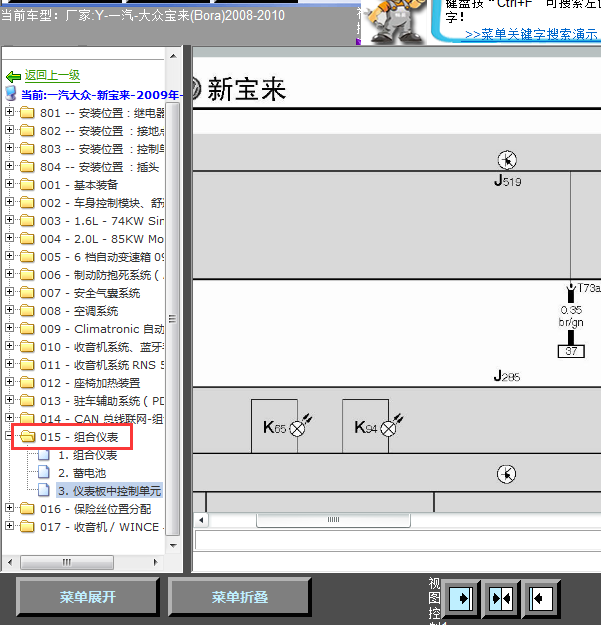The image size is (601, 628).
Task: Click the empty text field below diagram
Action: 398,540
